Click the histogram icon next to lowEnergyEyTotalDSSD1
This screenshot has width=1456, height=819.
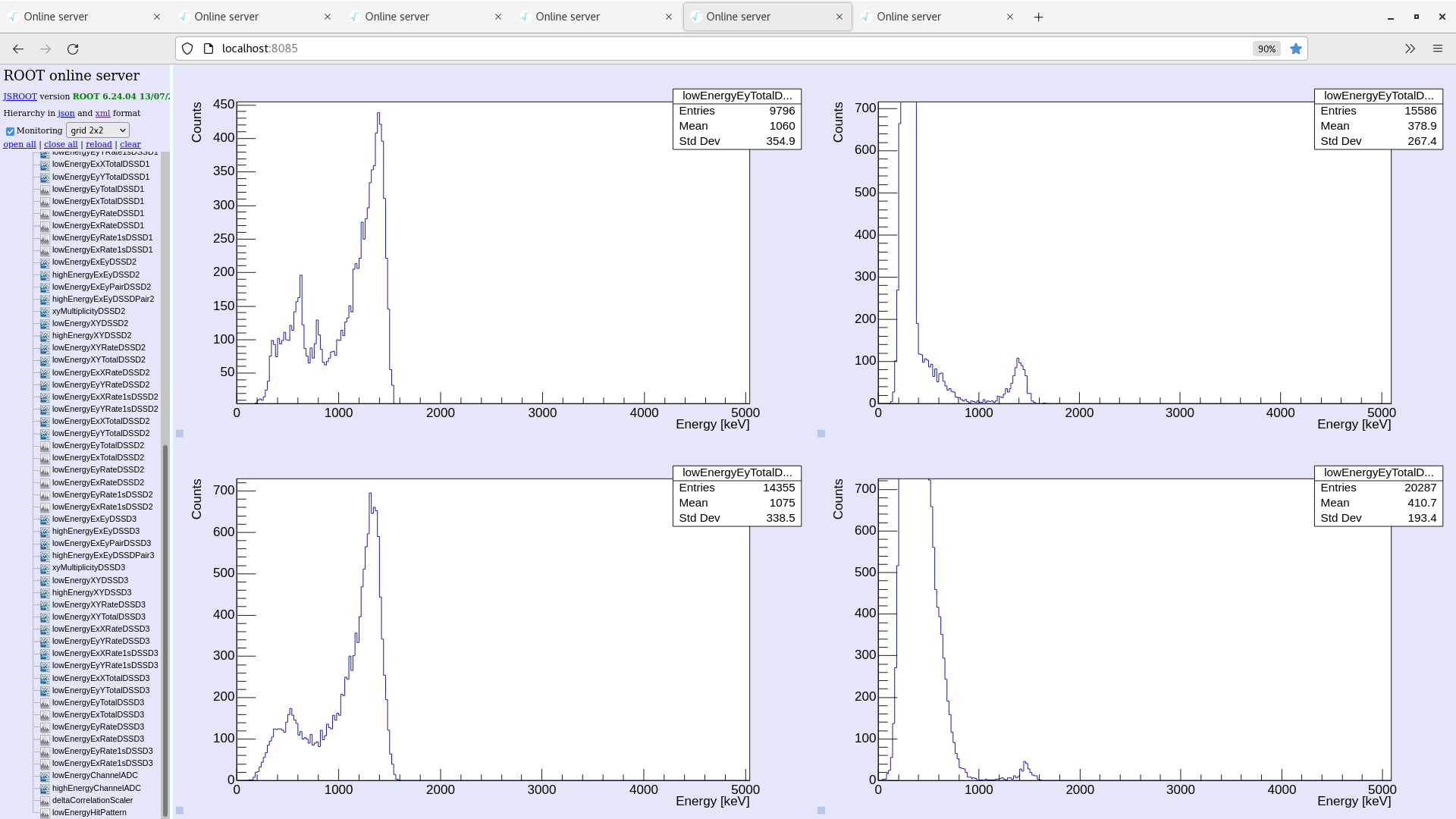[x=45, y=190]
